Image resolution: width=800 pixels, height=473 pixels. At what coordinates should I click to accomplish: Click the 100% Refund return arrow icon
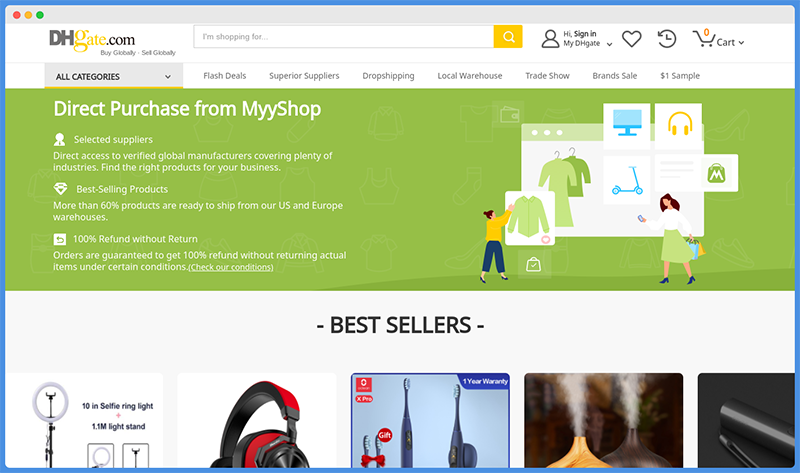tap(60, 239)
